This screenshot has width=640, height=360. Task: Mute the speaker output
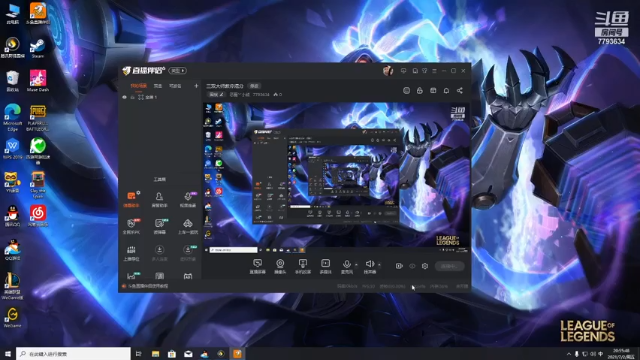click(x=370, y=266)
